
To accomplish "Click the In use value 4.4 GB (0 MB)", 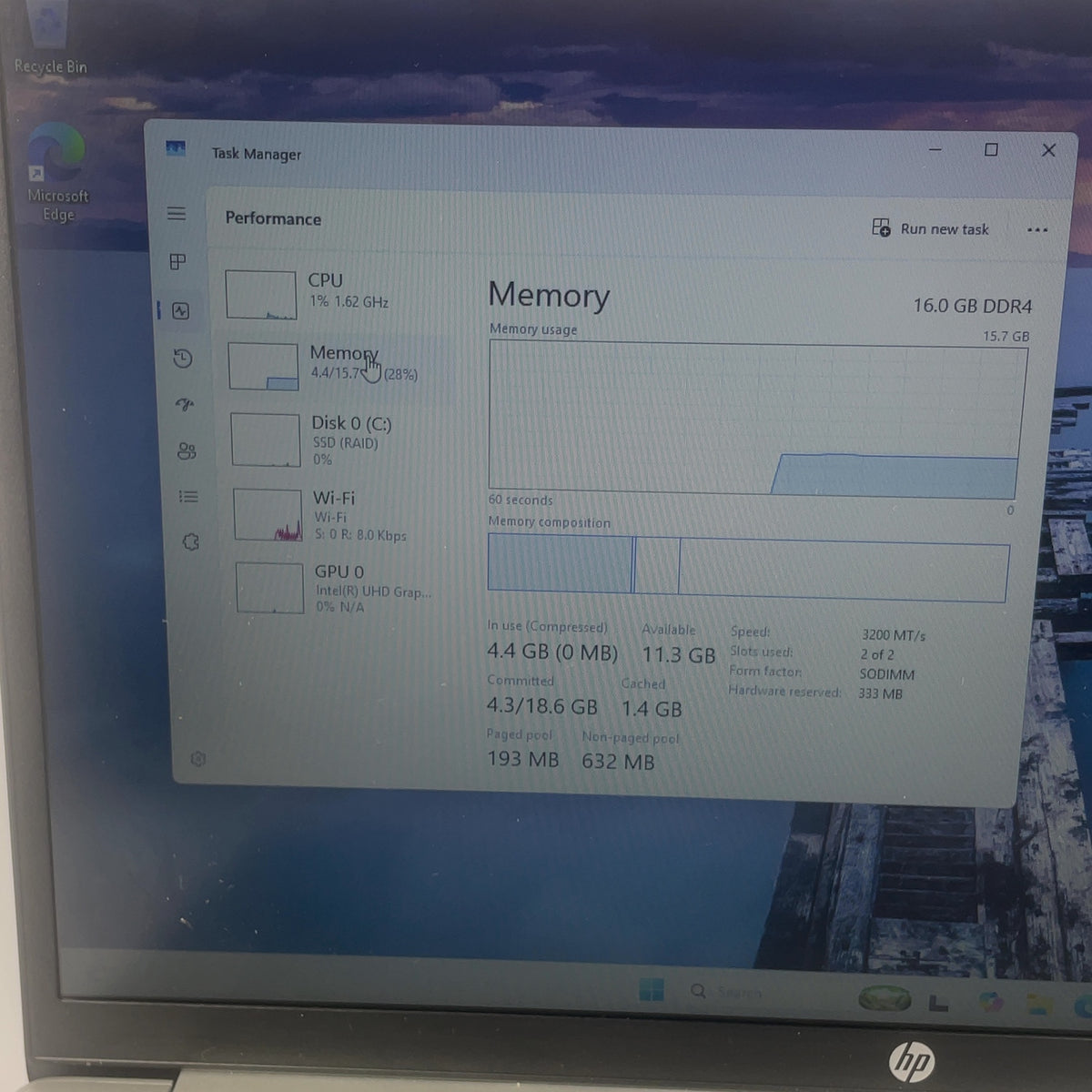I will coord(552,652).
